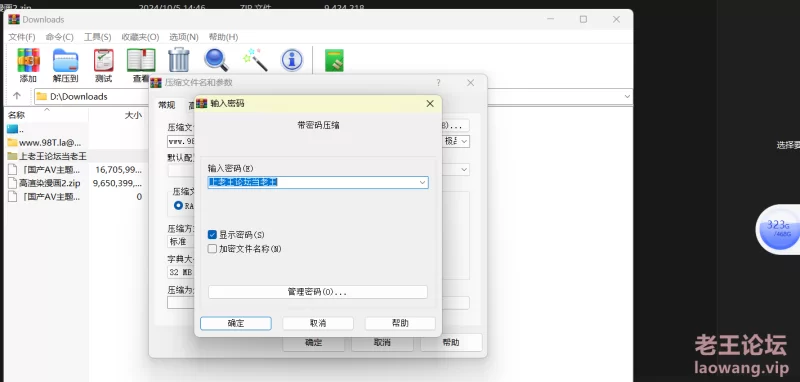The image size is (800, 382).
Task: Click OK (确定) in the password dialog
Action: pos(236,323)
